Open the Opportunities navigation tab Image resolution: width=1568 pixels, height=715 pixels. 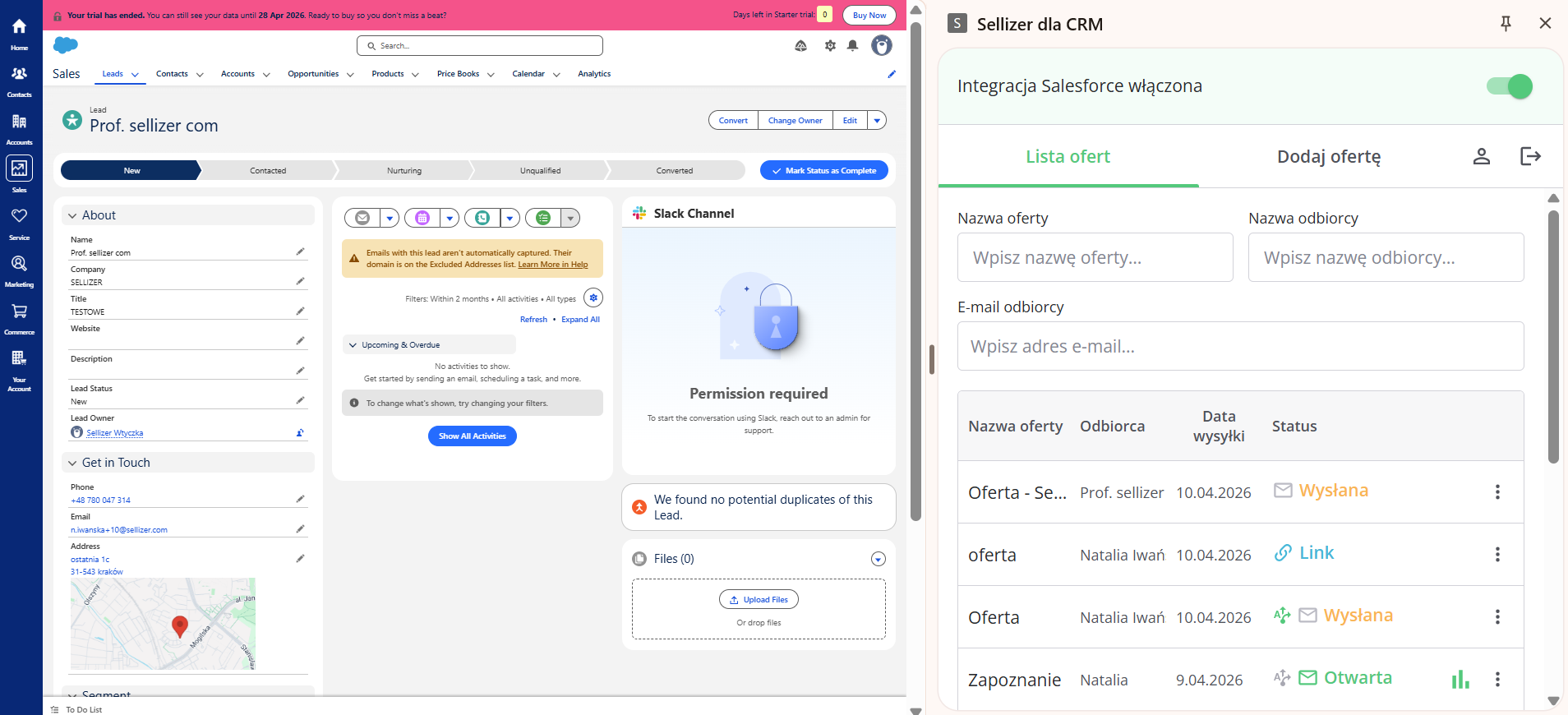[313, 74]
